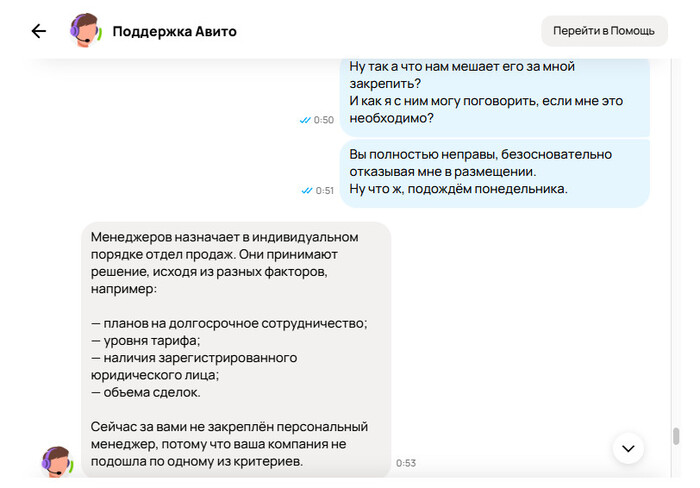
Task: Click list item "— планов на долгосрочное сотрудничество;"
Action: (x=229, y=323)
